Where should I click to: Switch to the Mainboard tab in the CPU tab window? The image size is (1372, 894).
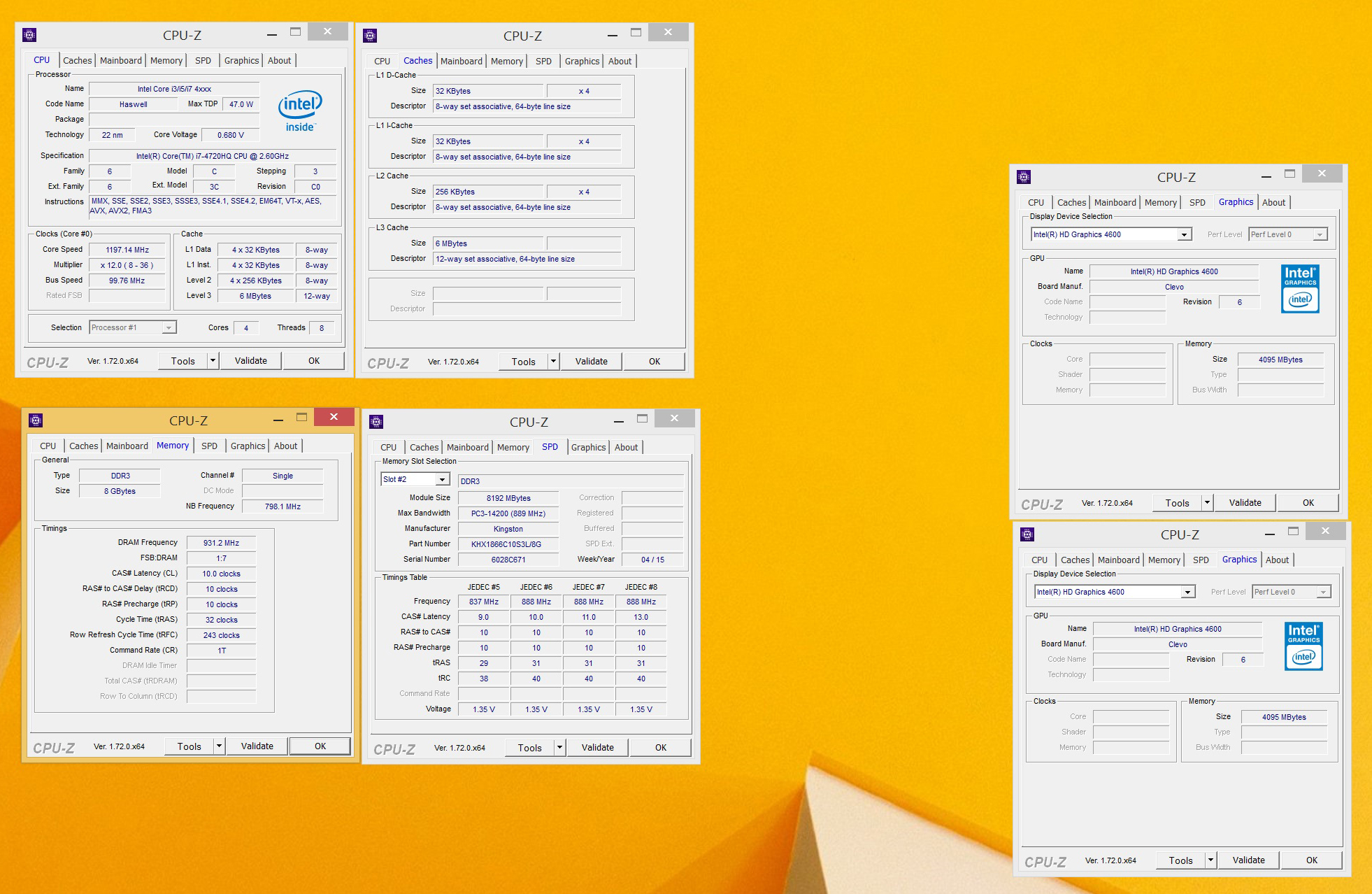120,61
